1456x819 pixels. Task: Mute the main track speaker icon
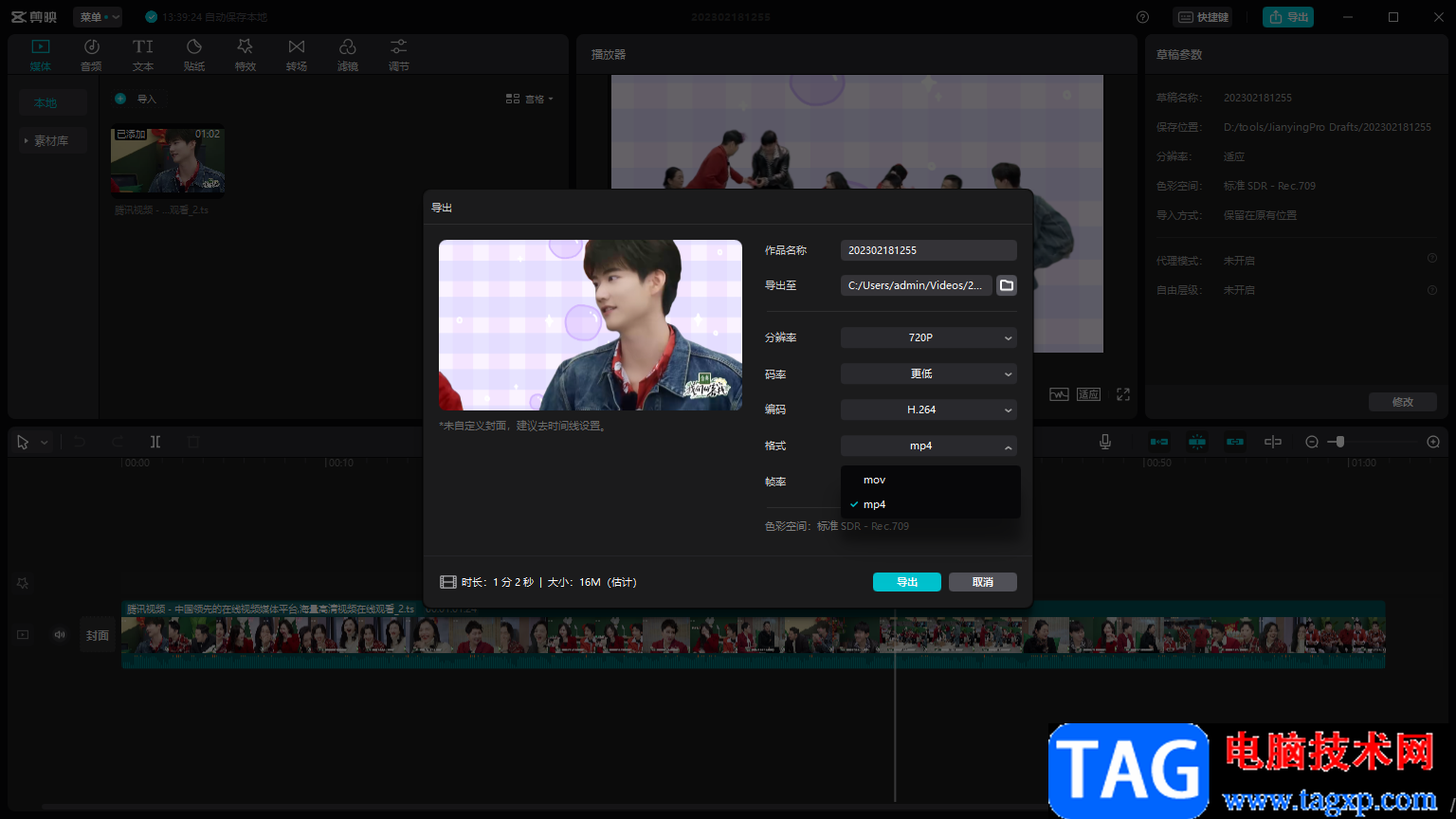pos(60,634)
